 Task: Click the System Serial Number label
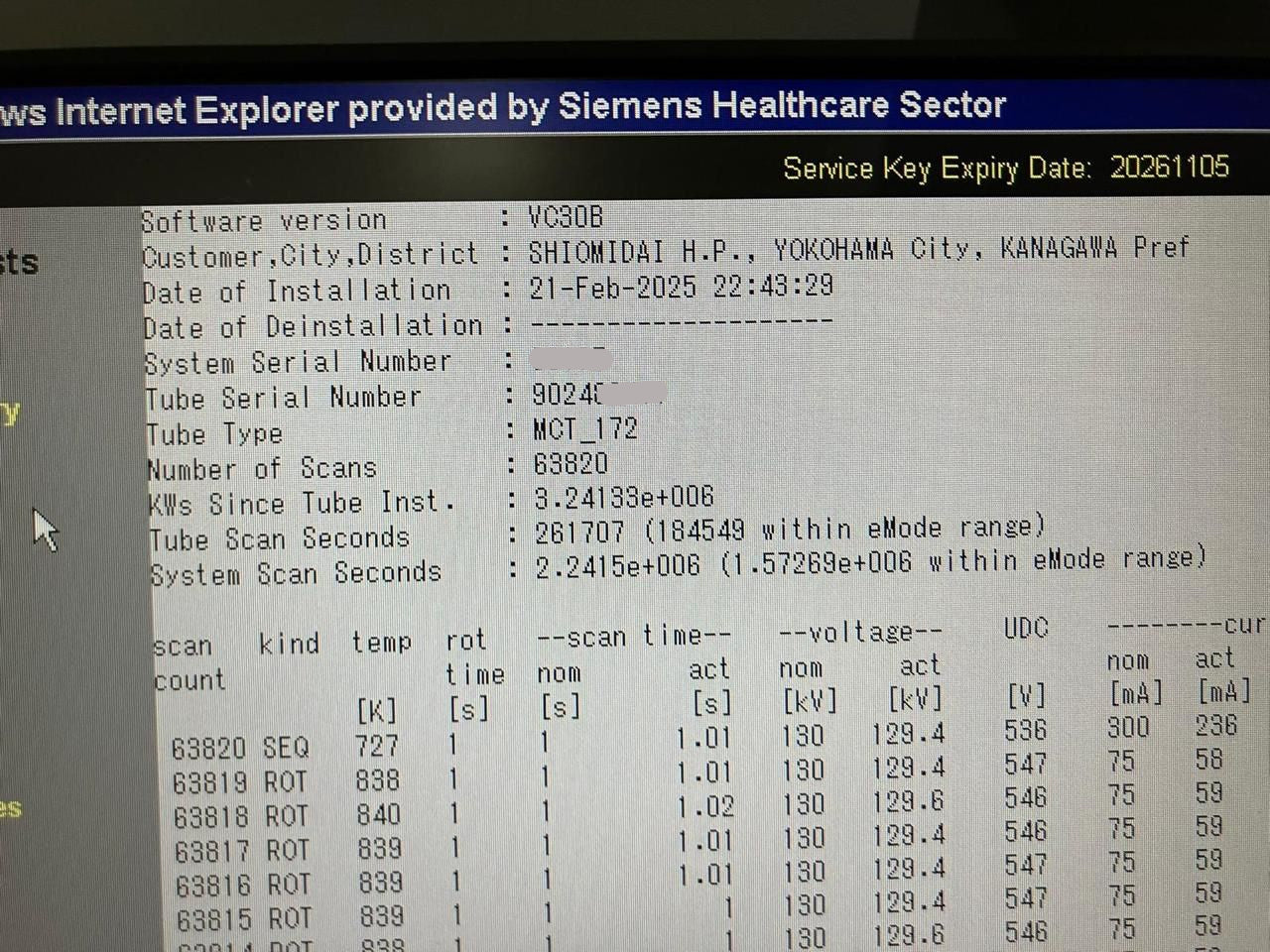pos(298,362)
